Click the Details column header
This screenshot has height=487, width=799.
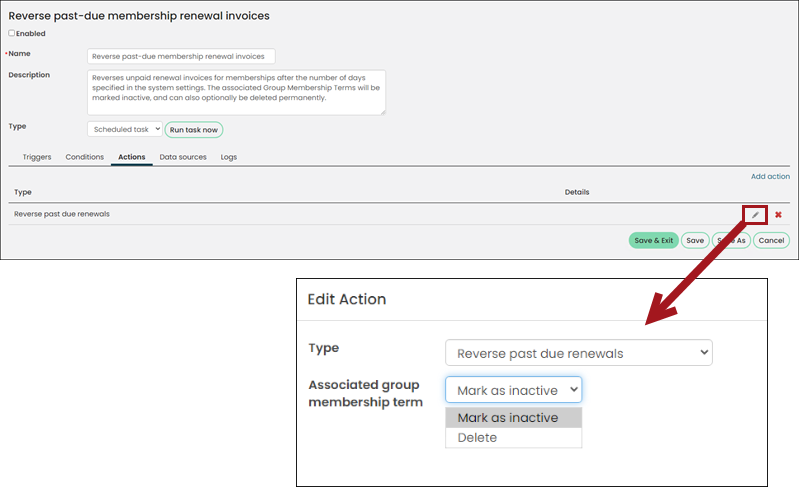[x=577, y=192]
